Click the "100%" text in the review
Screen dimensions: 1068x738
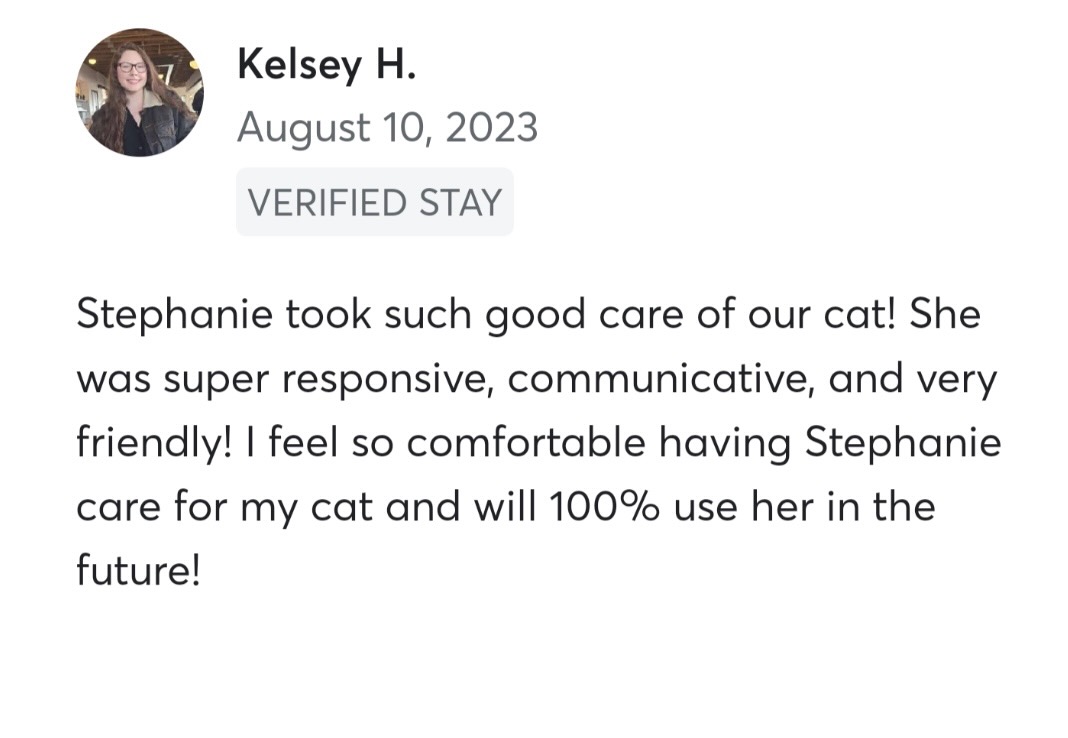604,507
